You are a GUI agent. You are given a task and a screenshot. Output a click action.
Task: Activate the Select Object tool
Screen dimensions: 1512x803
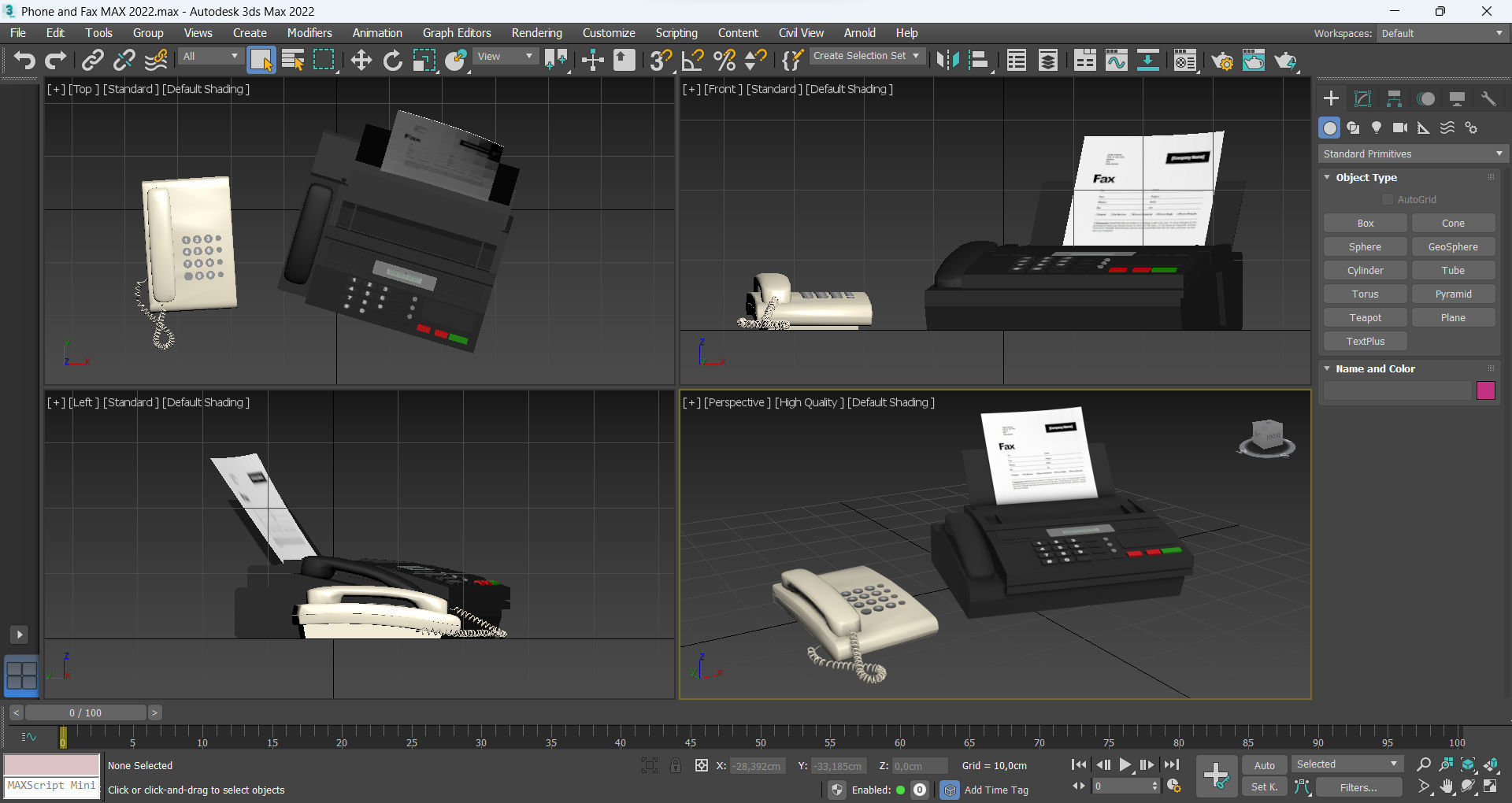coord(261,60)
